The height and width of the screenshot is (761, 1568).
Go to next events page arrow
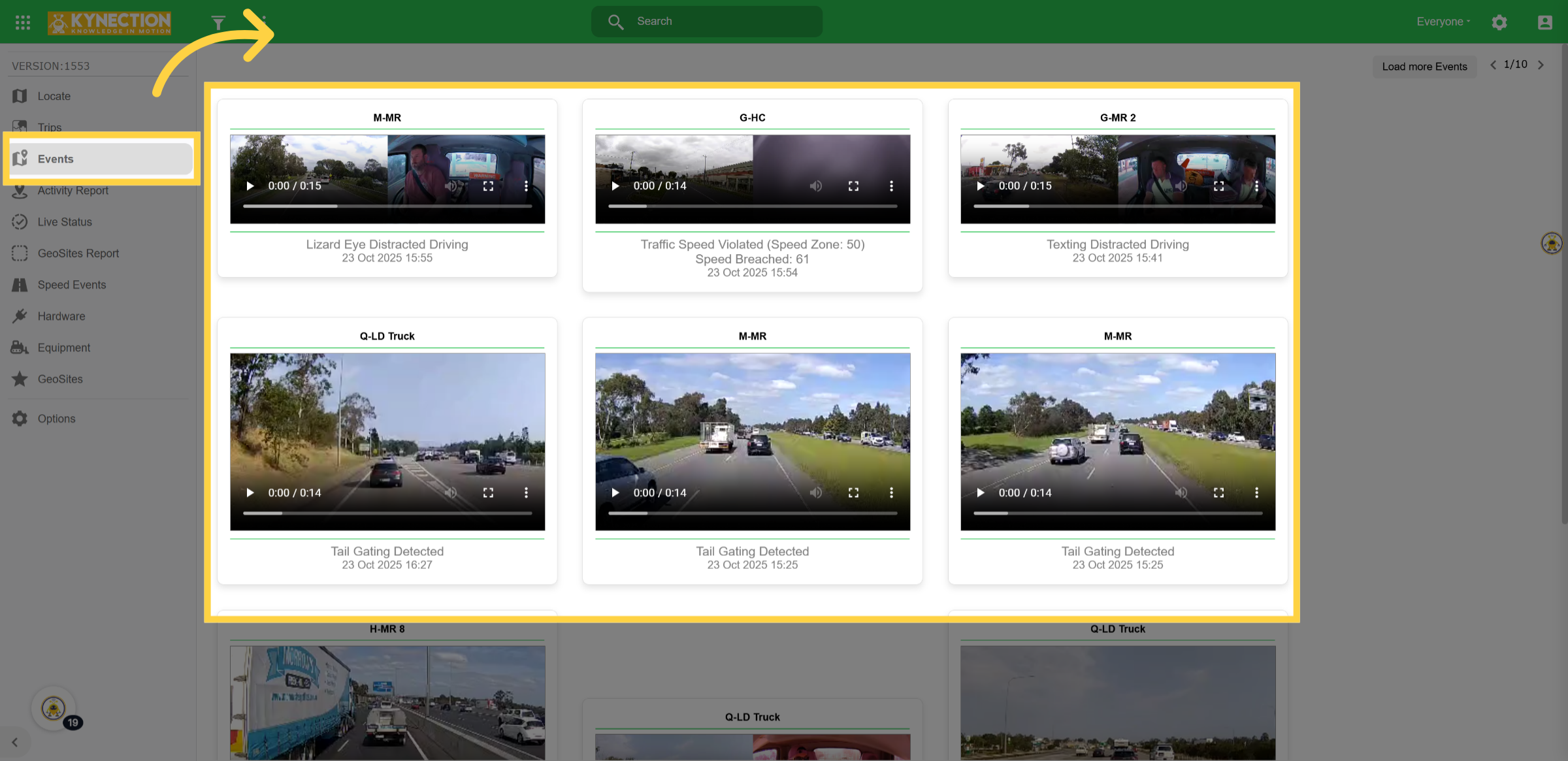[1541, 65]
